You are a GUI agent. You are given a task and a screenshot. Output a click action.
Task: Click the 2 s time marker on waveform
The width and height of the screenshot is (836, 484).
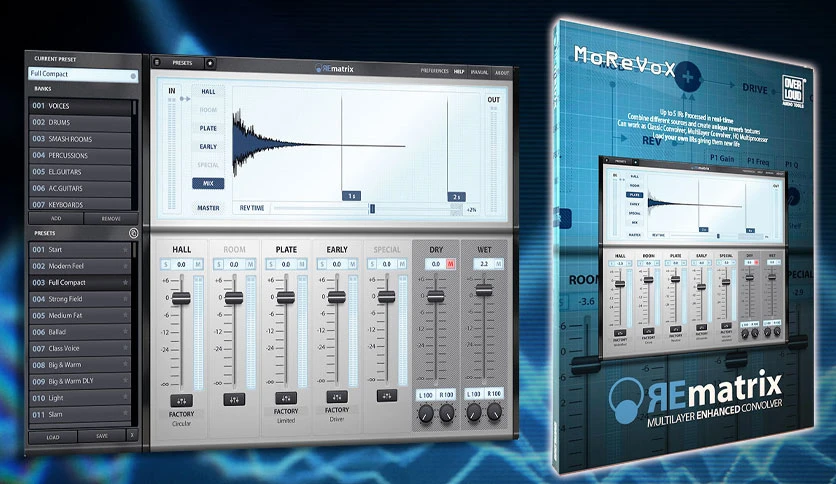tap(456, 197)
